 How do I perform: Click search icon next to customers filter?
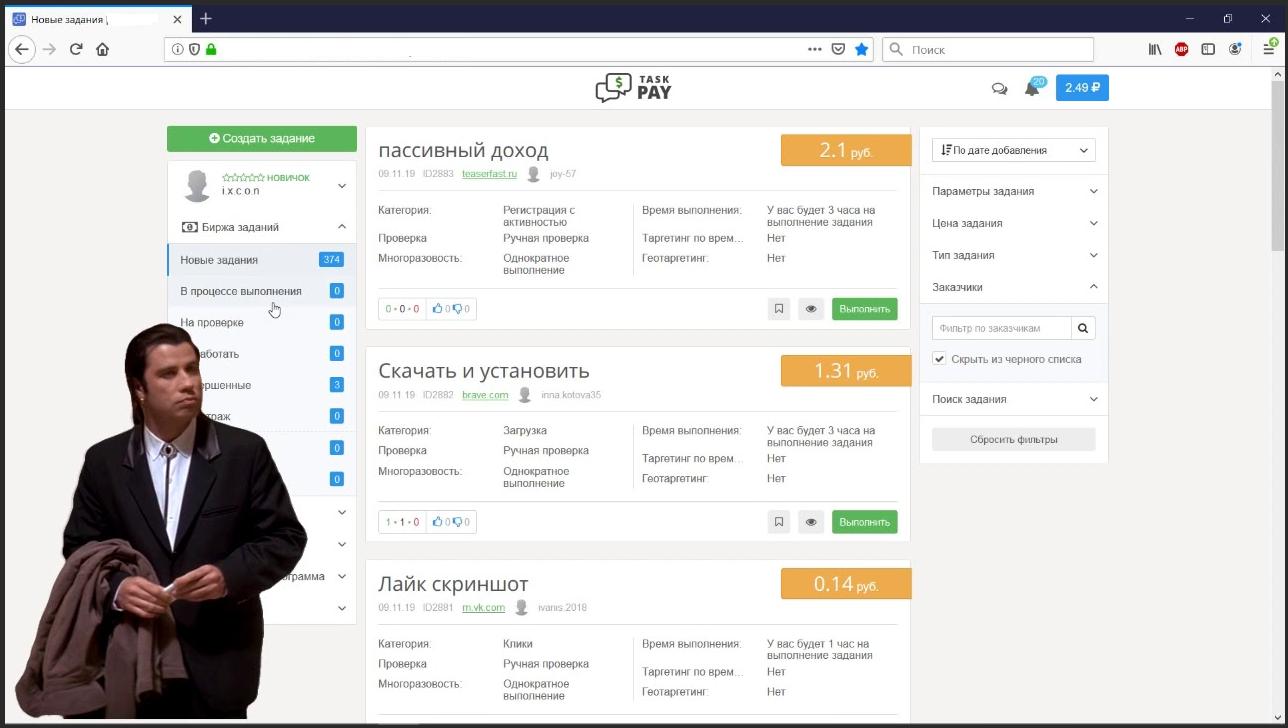coord(1082,327)
